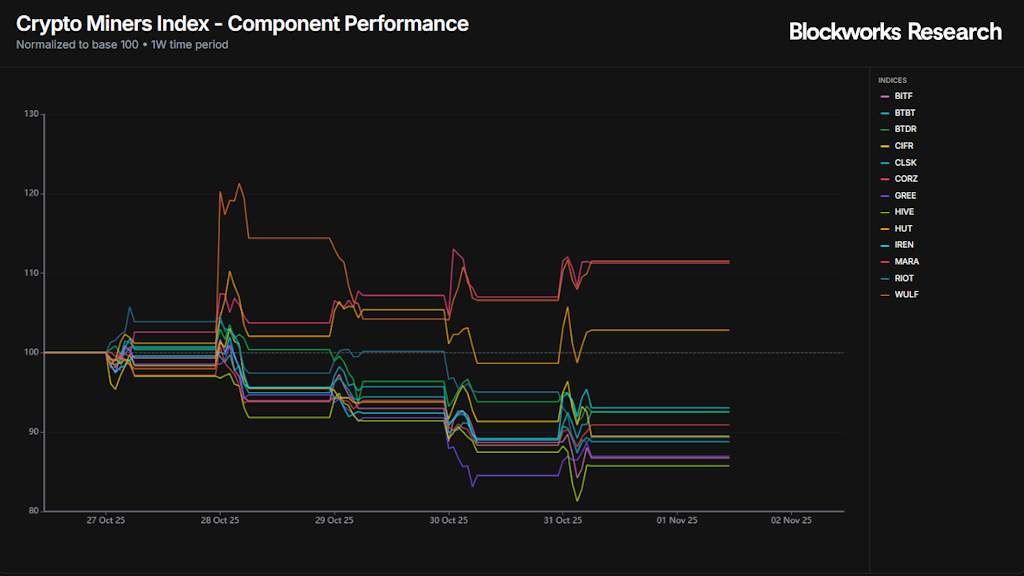Click the WULF legend marker
Viewport: 1024px width, 576px height.
(x=885, y=295)
